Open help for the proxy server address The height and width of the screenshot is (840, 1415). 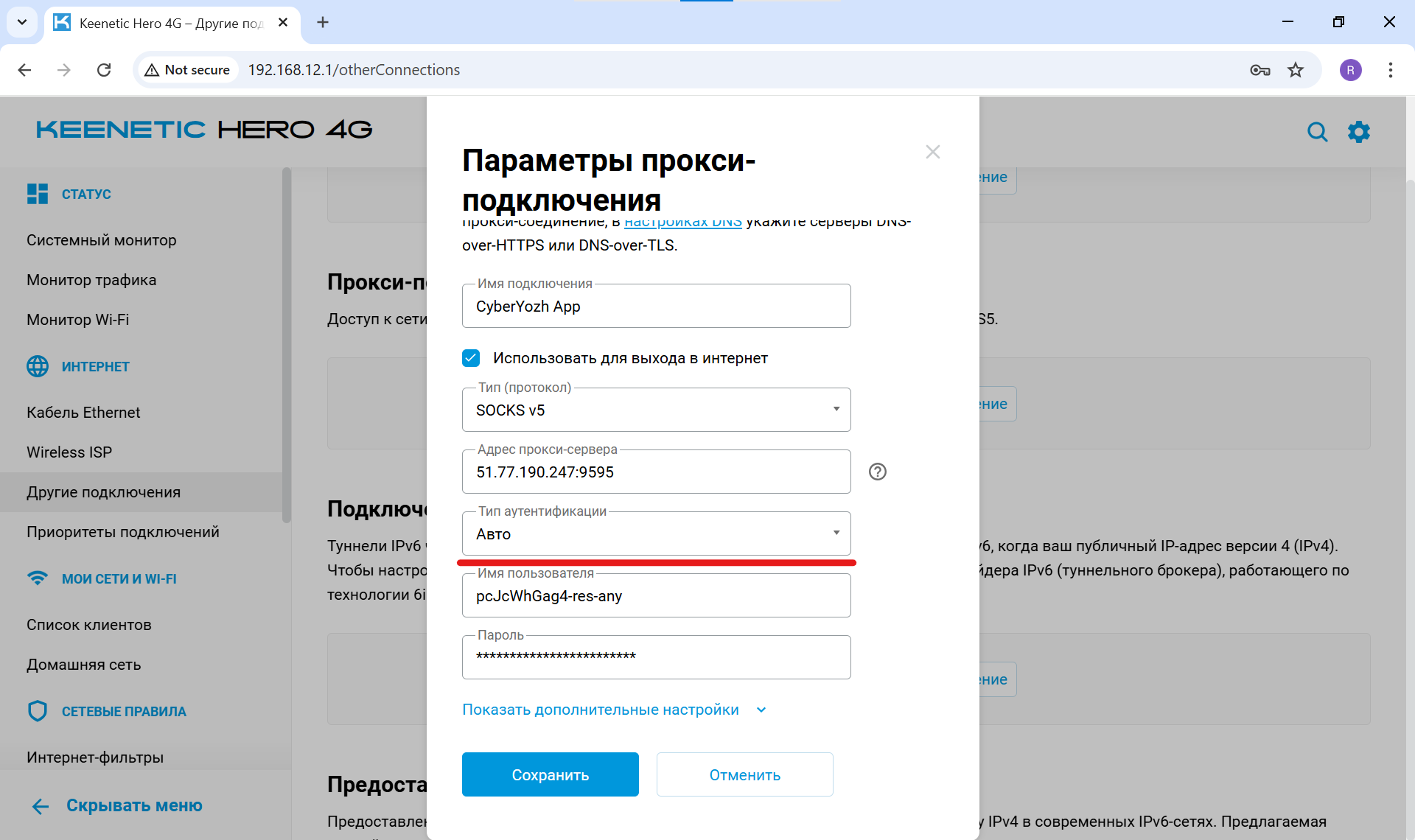click(x=877, y=472)
